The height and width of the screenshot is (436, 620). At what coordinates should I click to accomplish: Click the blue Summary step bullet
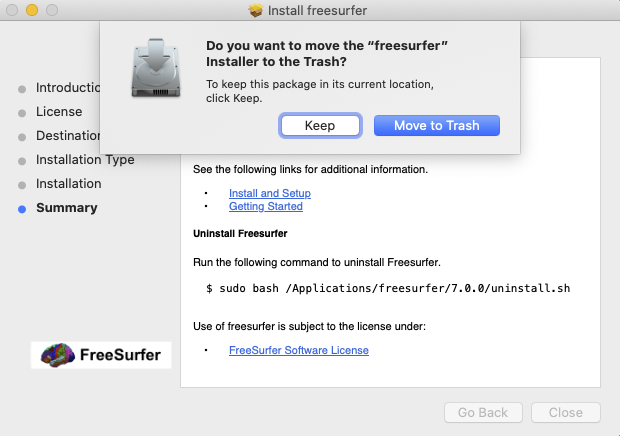22,209
